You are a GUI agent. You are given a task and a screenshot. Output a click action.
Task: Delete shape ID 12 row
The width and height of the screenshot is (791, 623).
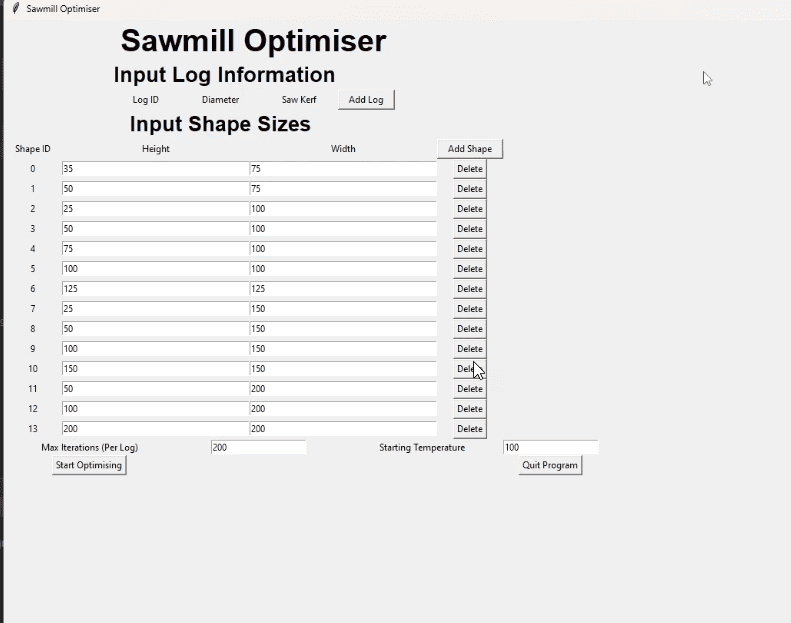(x=469, y=409)
